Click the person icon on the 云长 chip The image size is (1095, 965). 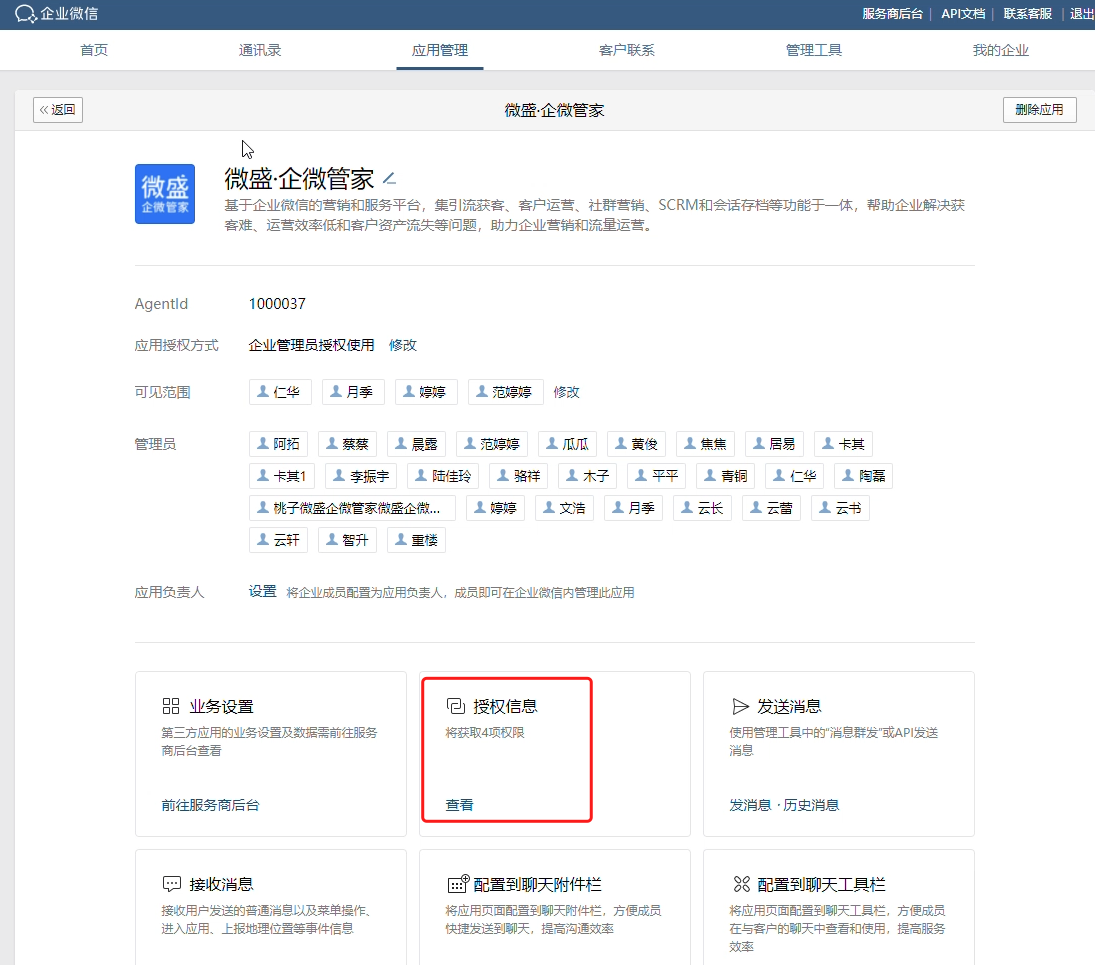point(687,508)
